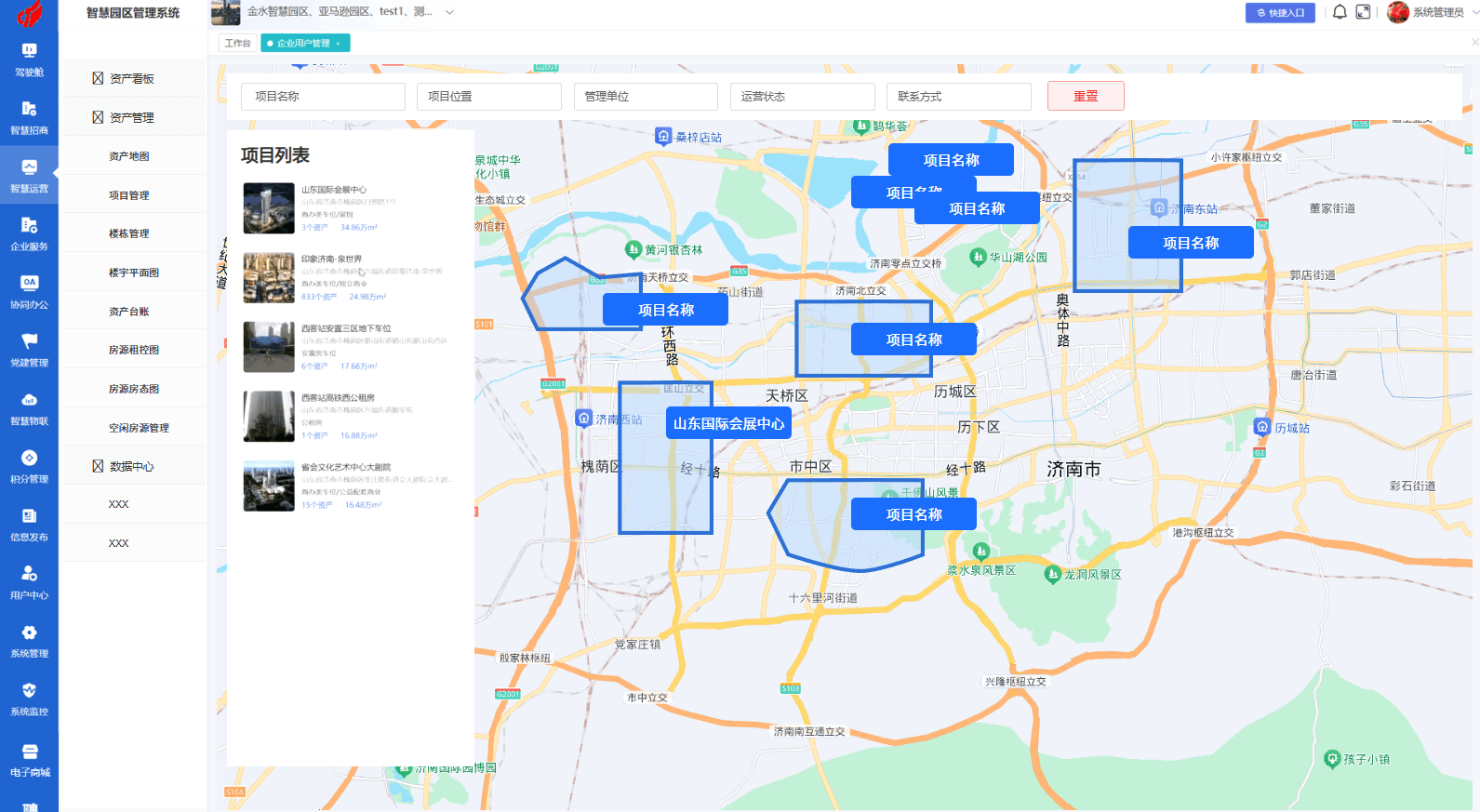Click the 快捷入口 button
Screen dimensions: 1480x812
(1280, 13)
